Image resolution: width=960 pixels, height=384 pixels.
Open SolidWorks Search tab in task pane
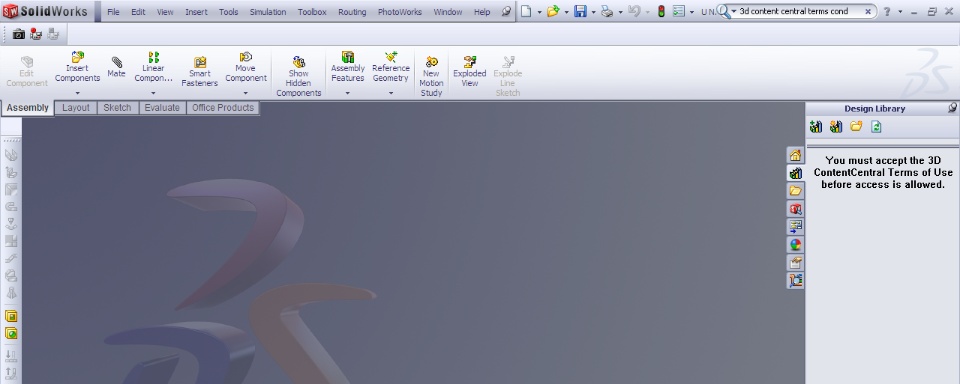click(x=795, y=209)
